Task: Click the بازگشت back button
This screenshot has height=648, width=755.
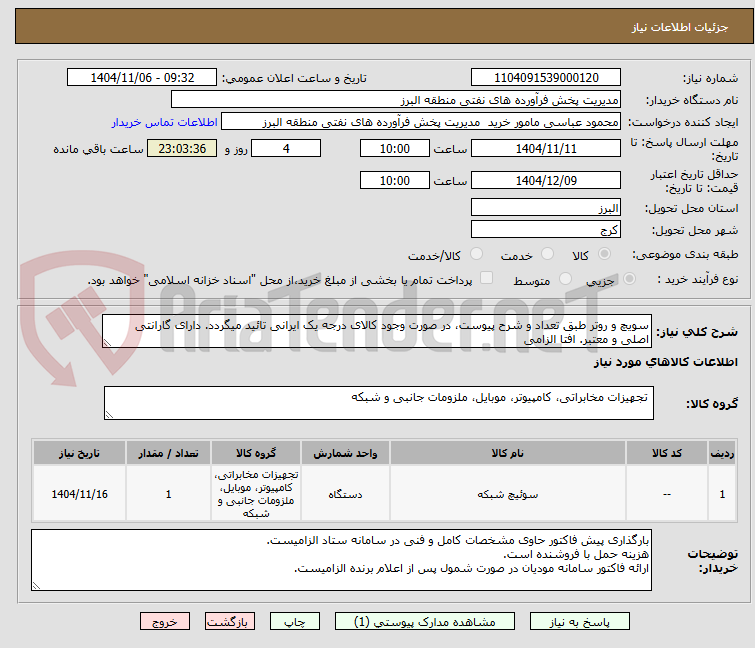Action: click(230, 622)
